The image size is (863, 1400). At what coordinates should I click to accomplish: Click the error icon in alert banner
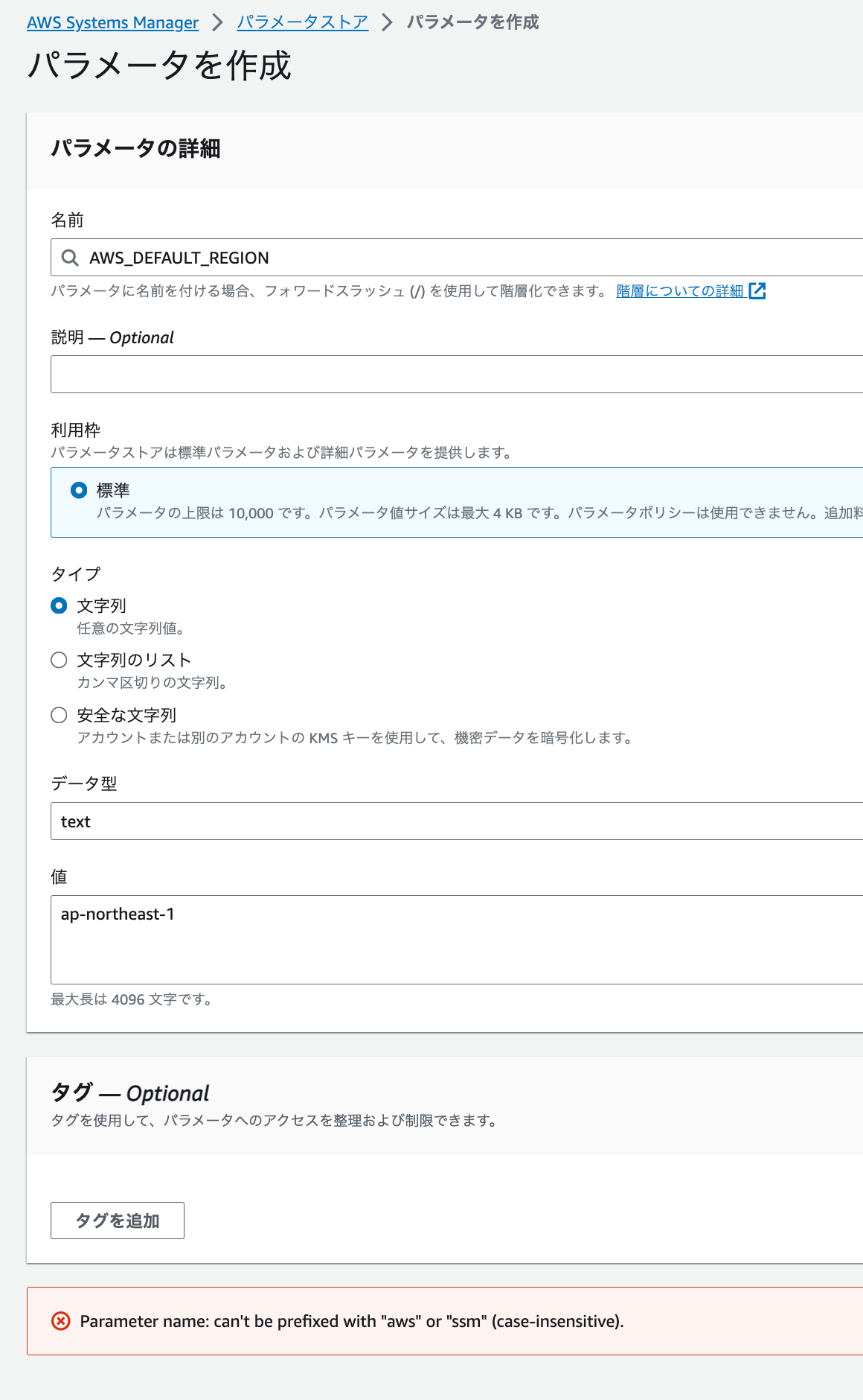[x=60, y=1321]
